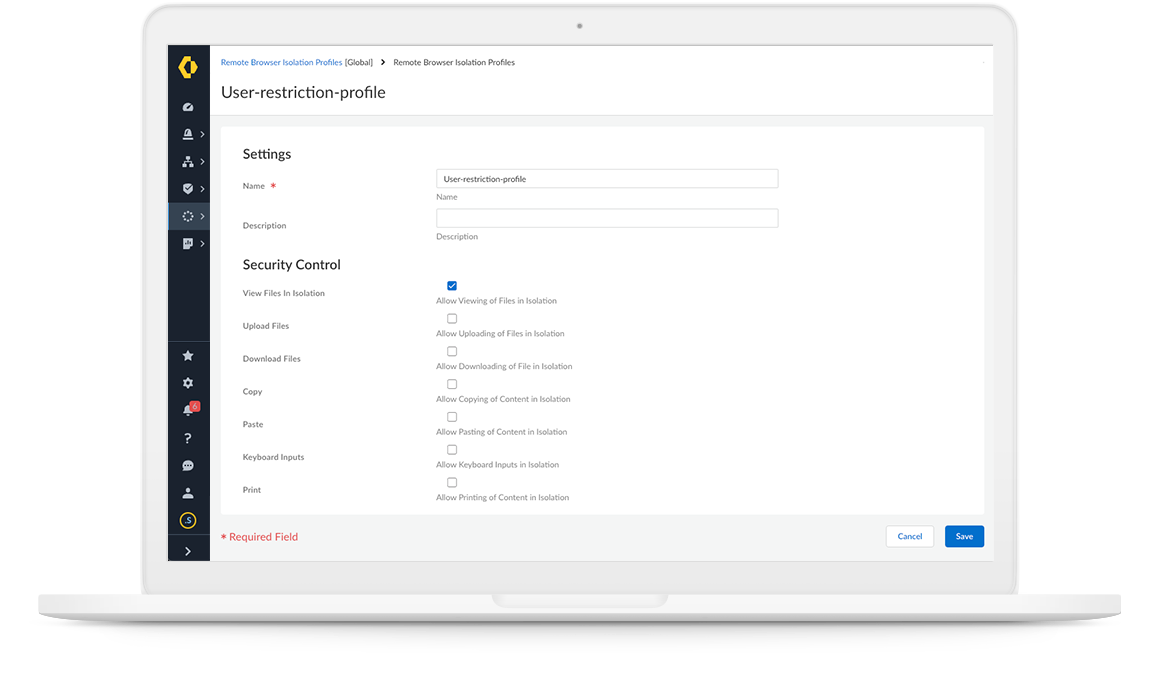
Task: Check Allow Printing of Content in Isolation
Action: (452, 482)
